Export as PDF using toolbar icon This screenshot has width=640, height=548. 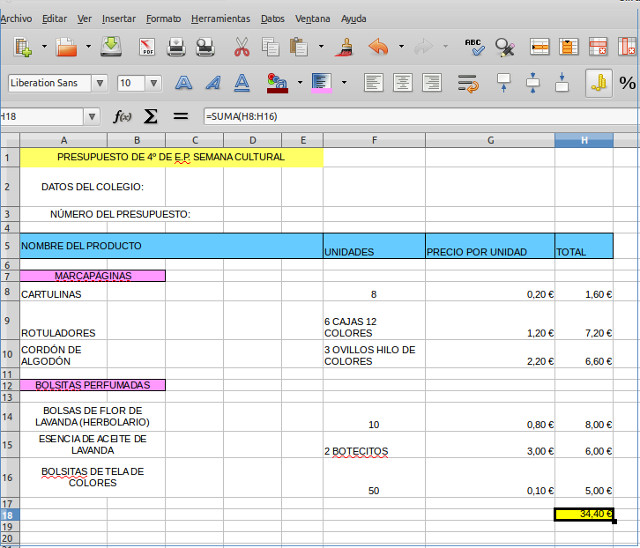(x=148, y=47)
